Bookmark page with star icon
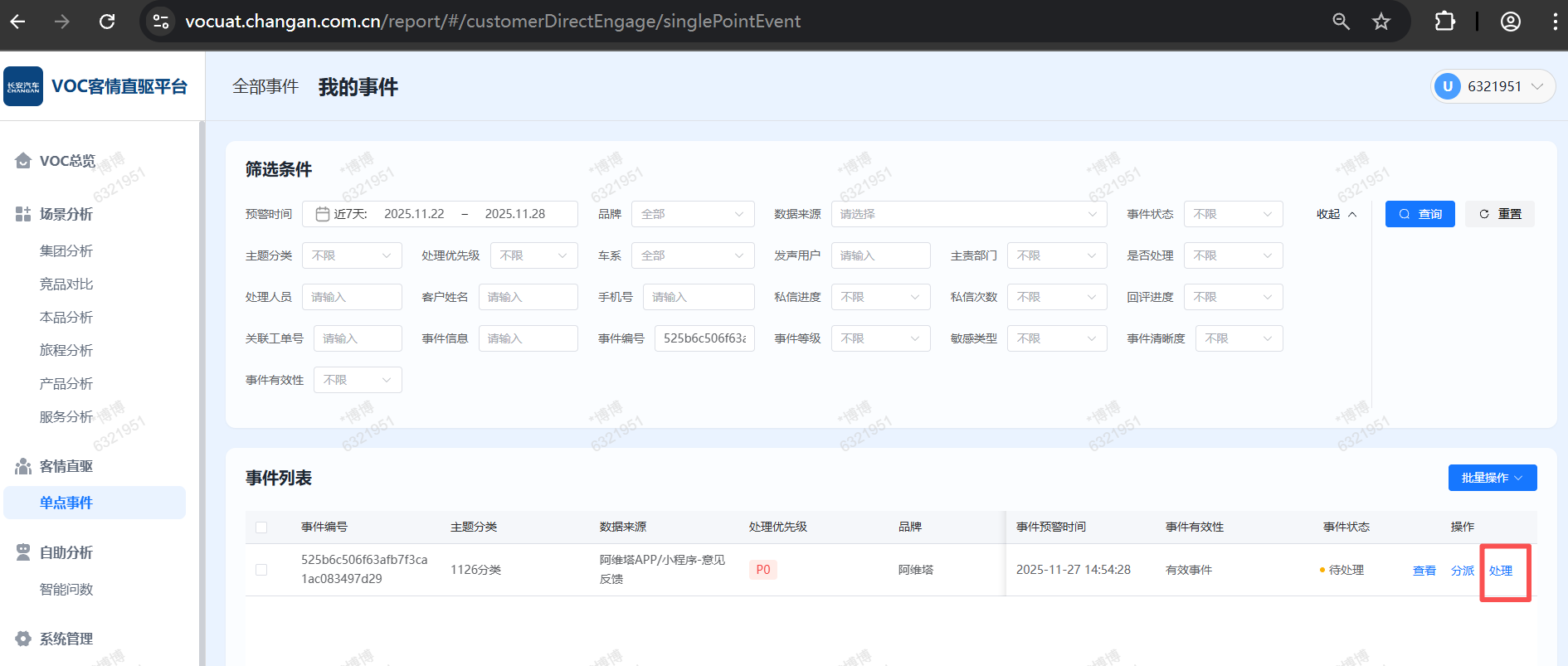 (x=1381, y=22)
